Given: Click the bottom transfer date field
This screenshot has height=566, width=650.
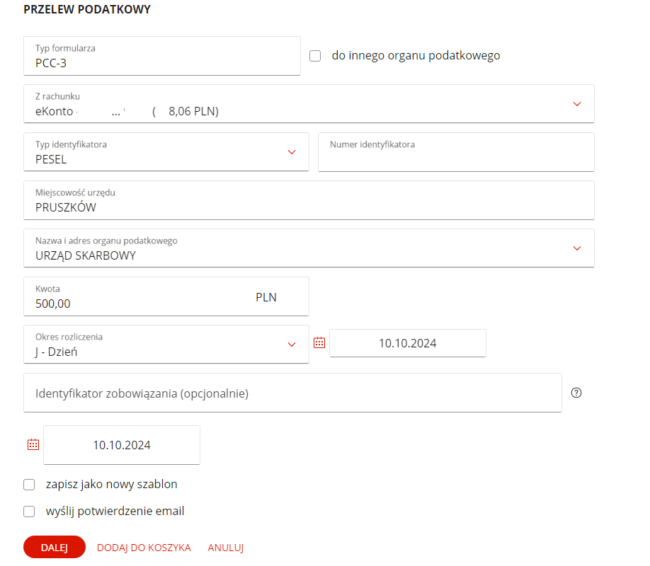Looking at the screenshot, I should pyautogui.click(x=121, y=445).
